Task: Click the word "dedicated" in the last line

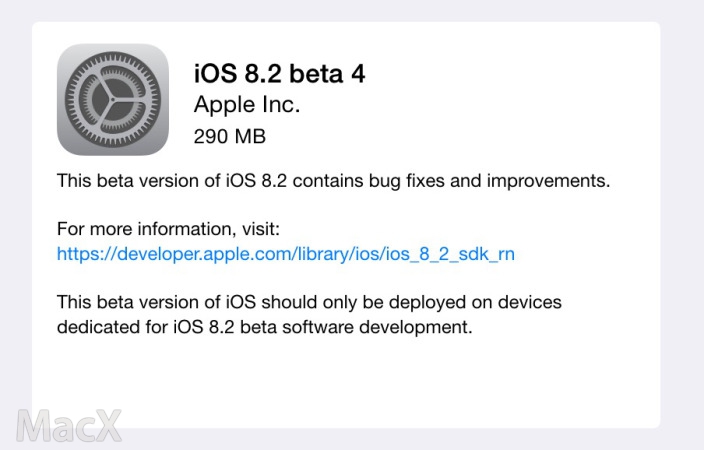Action: 97,326
